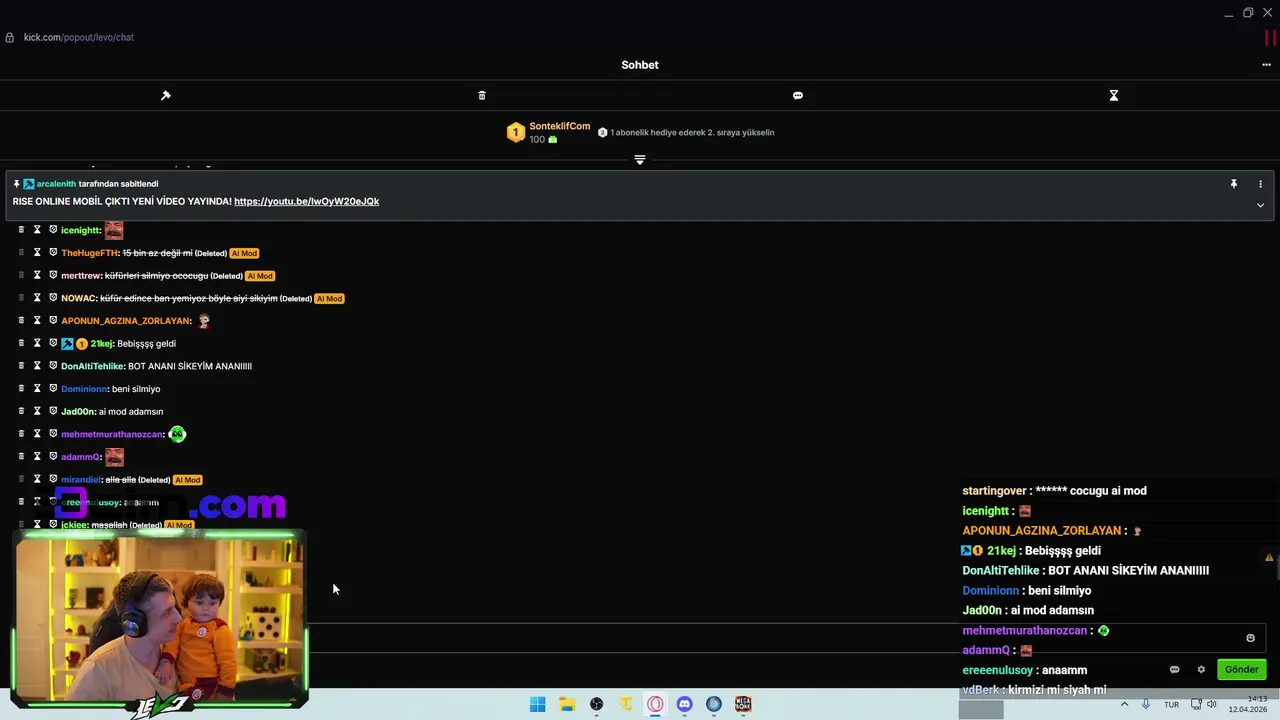Image resolution: width=1280 pixels, height=720 pixels.
Task: Click the Sohbet chat title
Action: 640,65
